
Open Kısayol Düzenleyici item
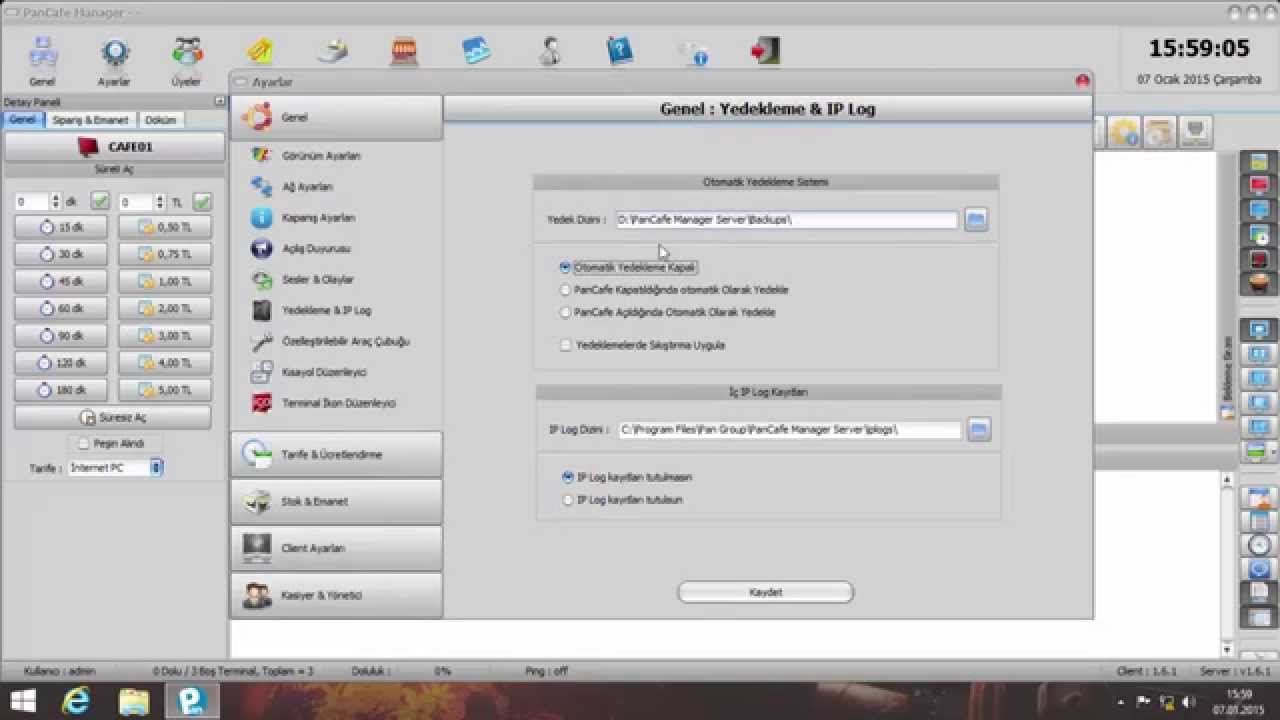coord(323,372)
